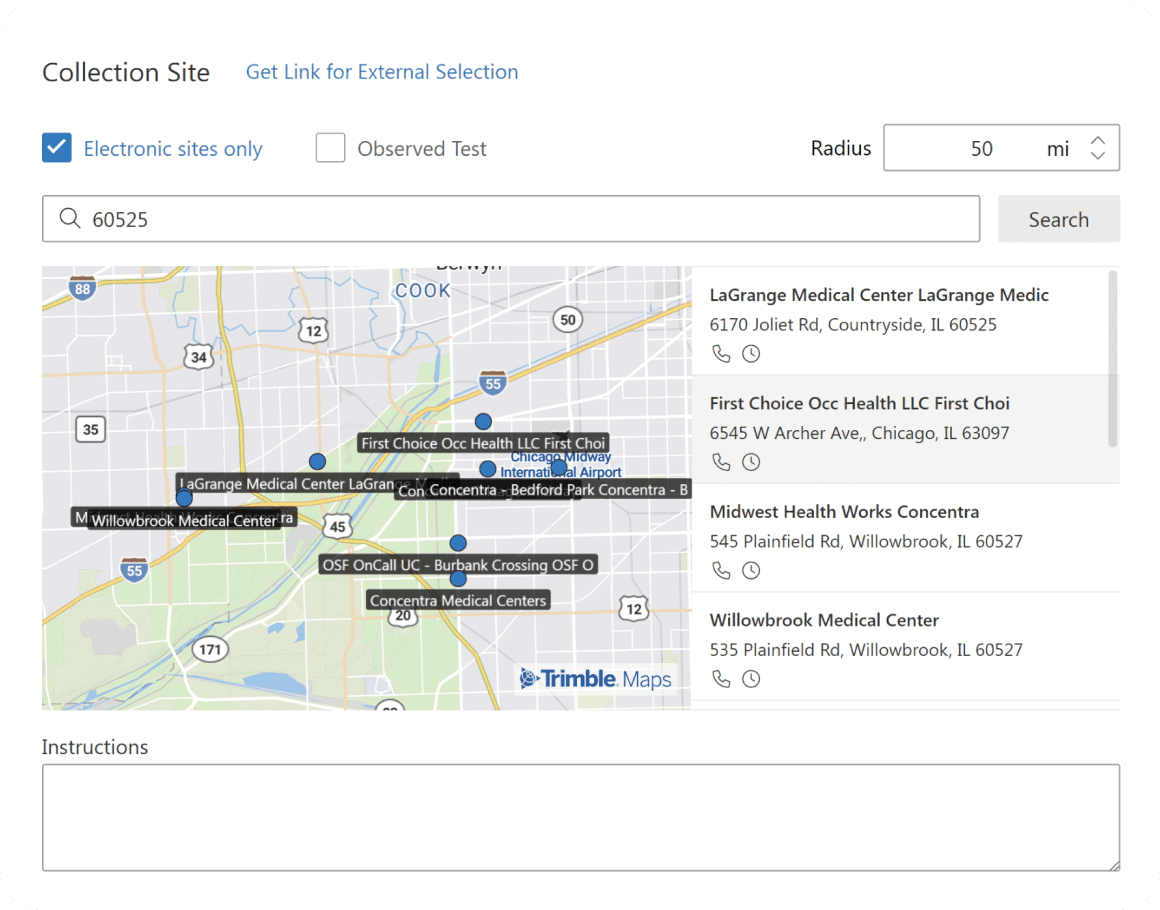This screenshot has width=1160, height=910.
Task: Select Midwest Health Works Concentra result
Action: point(906,538)
